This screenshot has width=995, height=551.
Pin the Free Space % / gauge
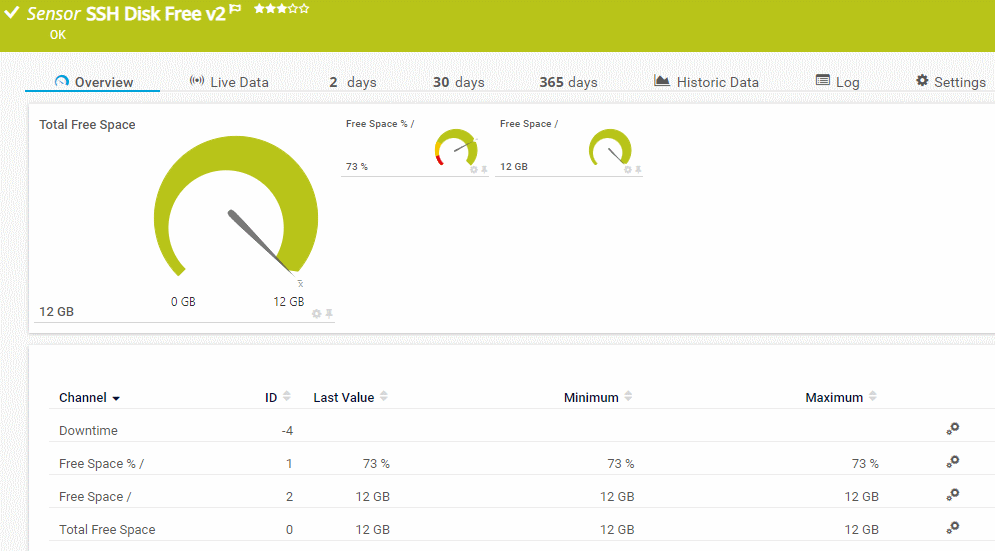(x=485, y=170)
